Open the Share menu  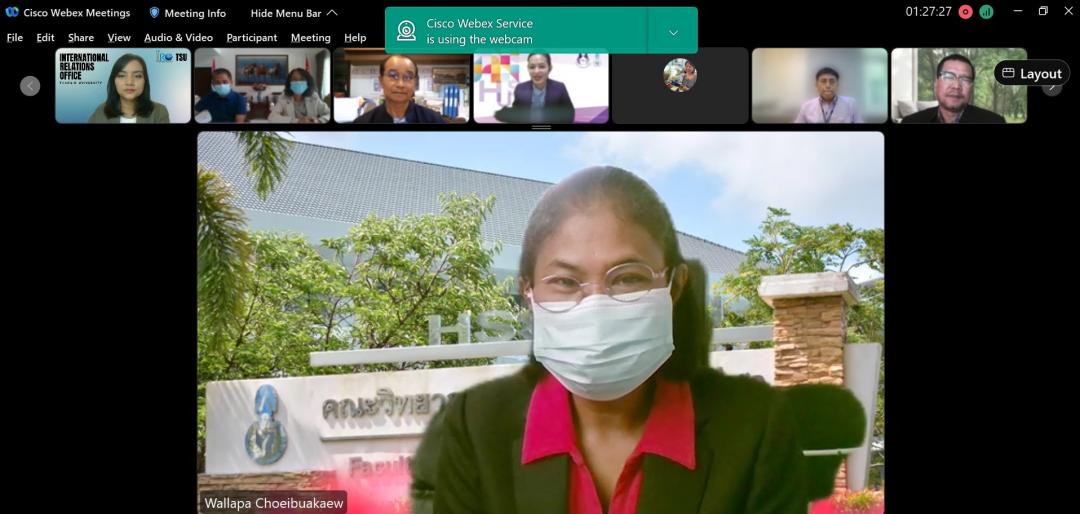click(81, 38)
